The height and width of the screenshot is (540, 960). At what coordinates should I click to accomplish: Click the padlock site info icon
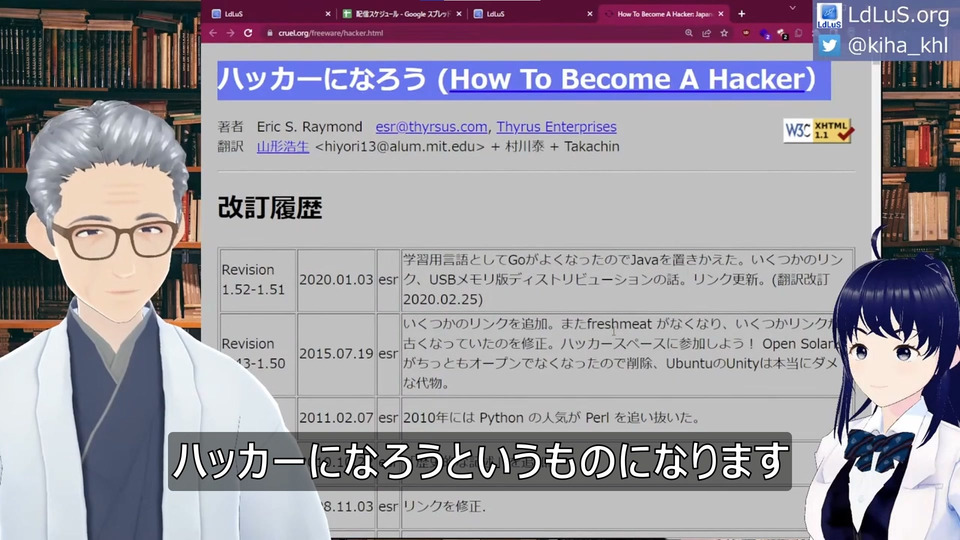pyautogui.click(x=269, y=33)
